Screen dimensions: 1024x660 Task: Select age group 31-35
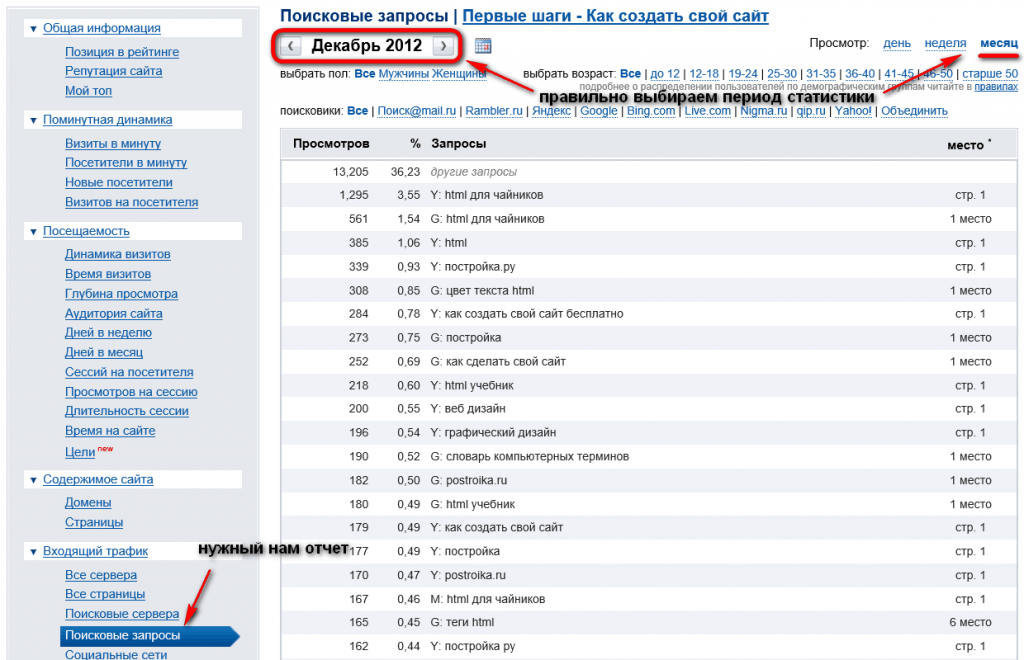coord(821,74)
